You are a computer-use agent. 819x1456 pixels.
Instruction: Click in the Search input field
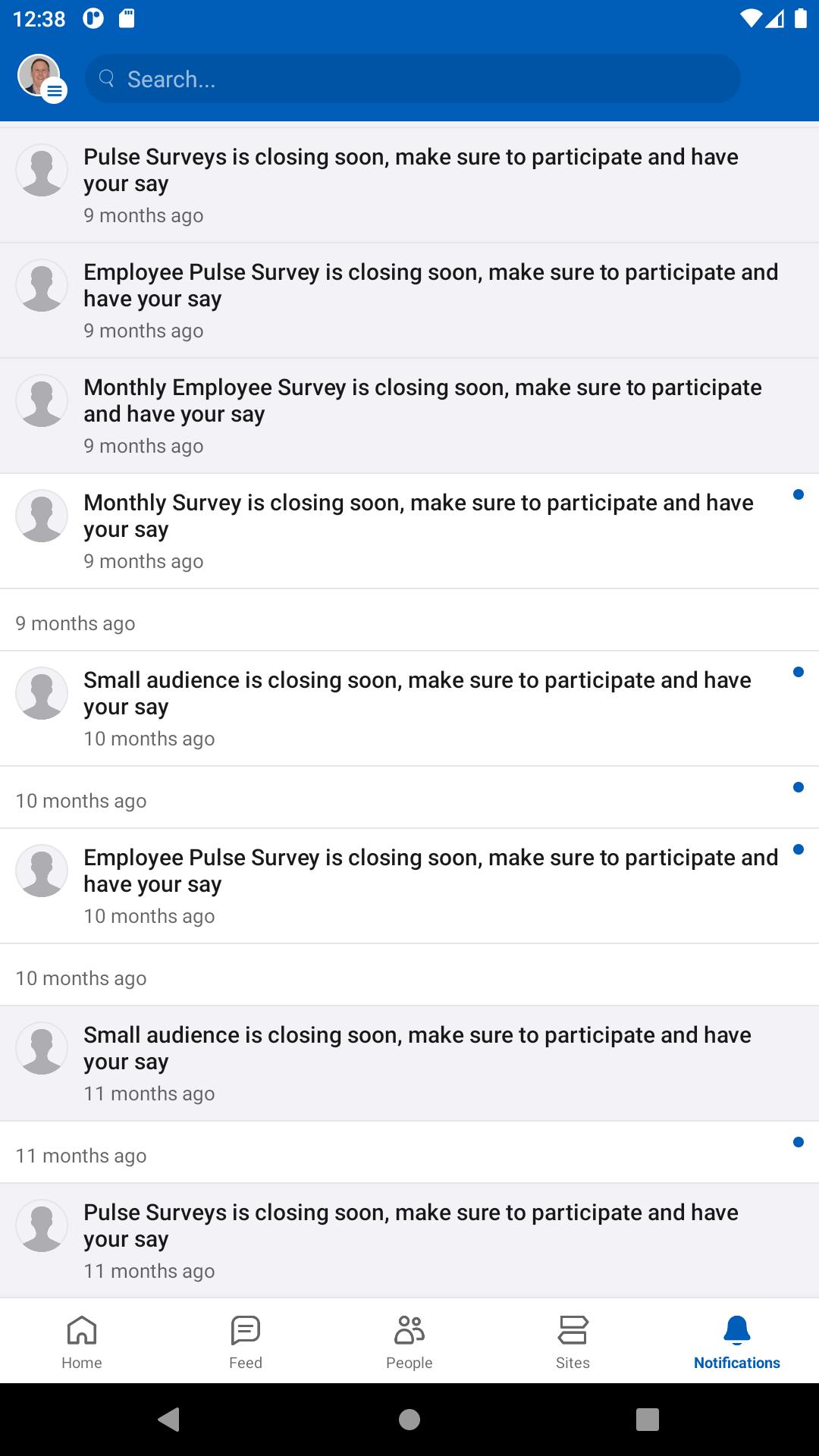click(x=413, y=78)
